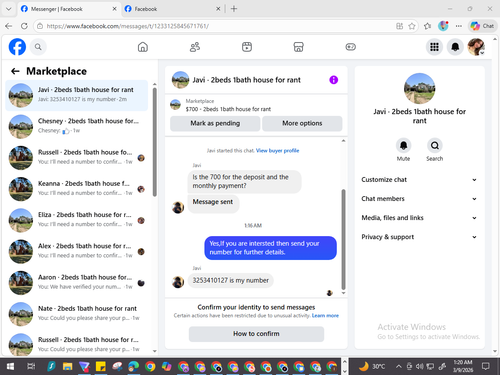Click the chat list scrollbar
500x375 pixels.
[x=155, y=142]
